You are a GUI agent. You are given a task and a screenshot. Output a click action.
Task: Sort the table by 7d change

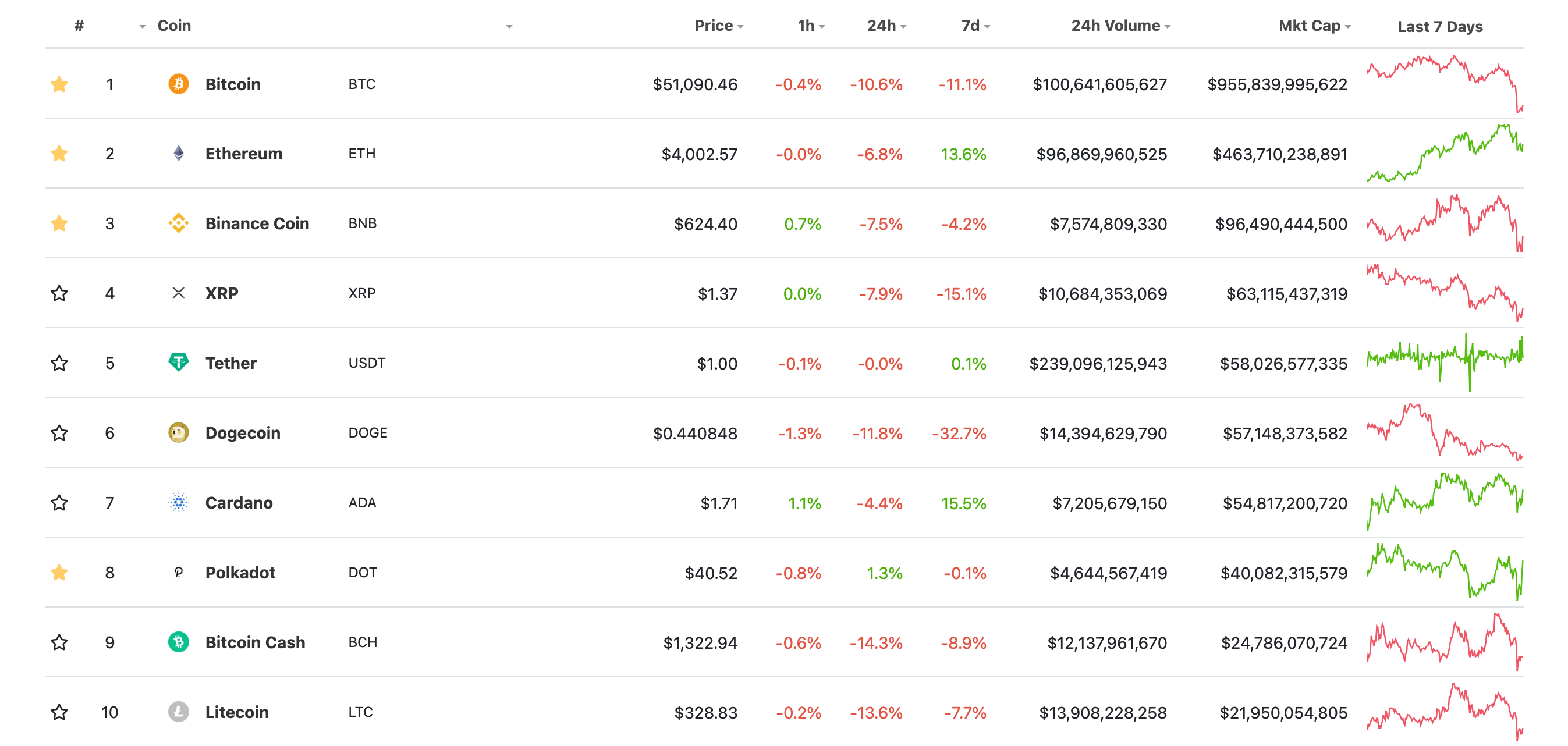click(970, 26)
